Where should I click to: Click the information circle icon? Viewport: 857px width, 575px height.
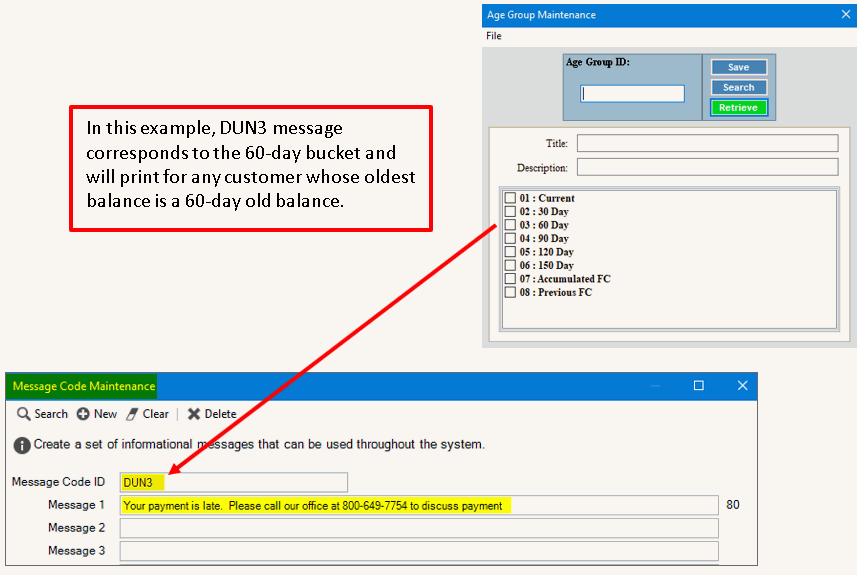[22, 445]
